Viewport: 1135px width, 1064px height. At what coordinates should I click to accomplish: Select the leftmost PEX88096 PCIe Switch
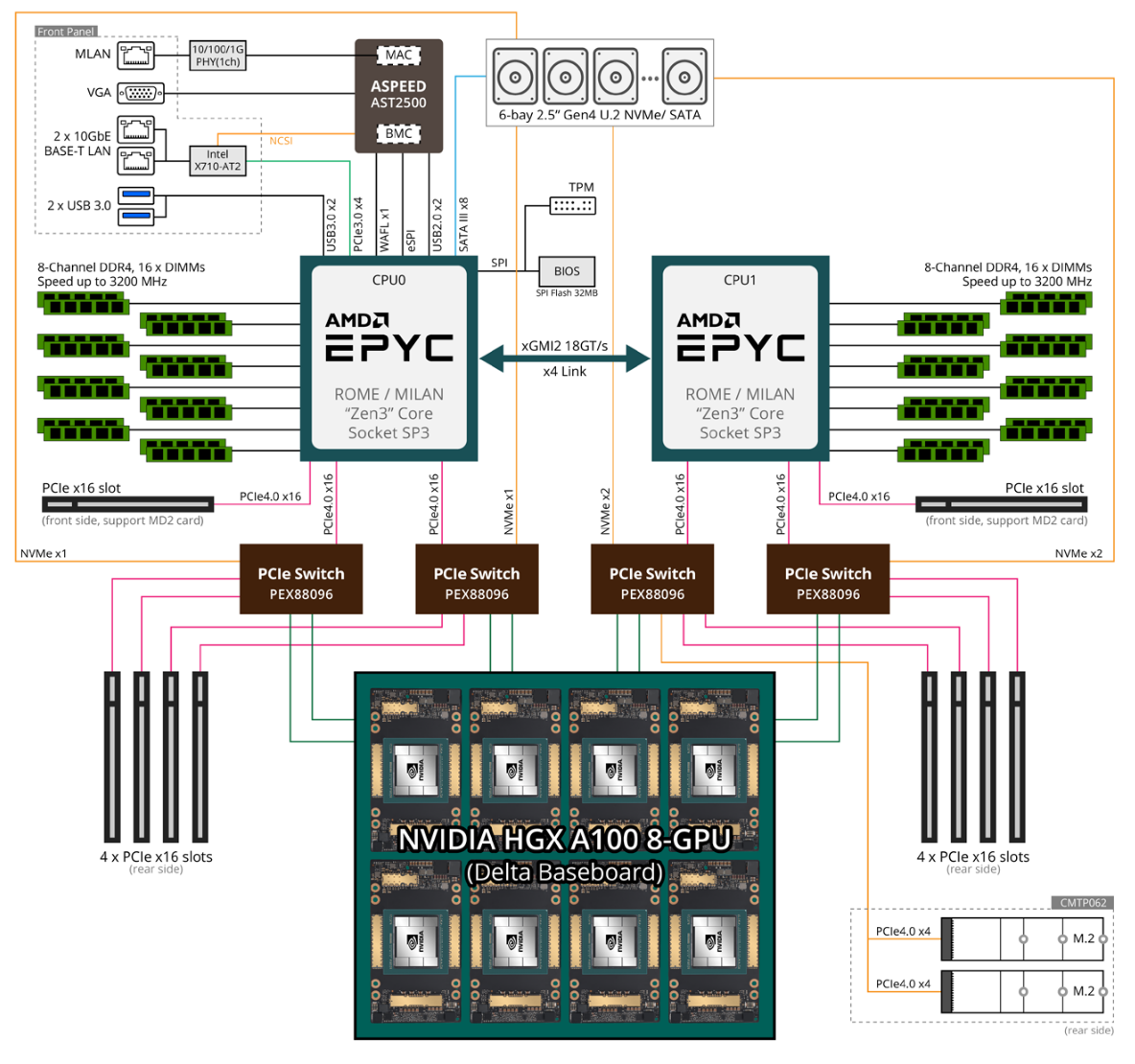(x=301, y=577)
